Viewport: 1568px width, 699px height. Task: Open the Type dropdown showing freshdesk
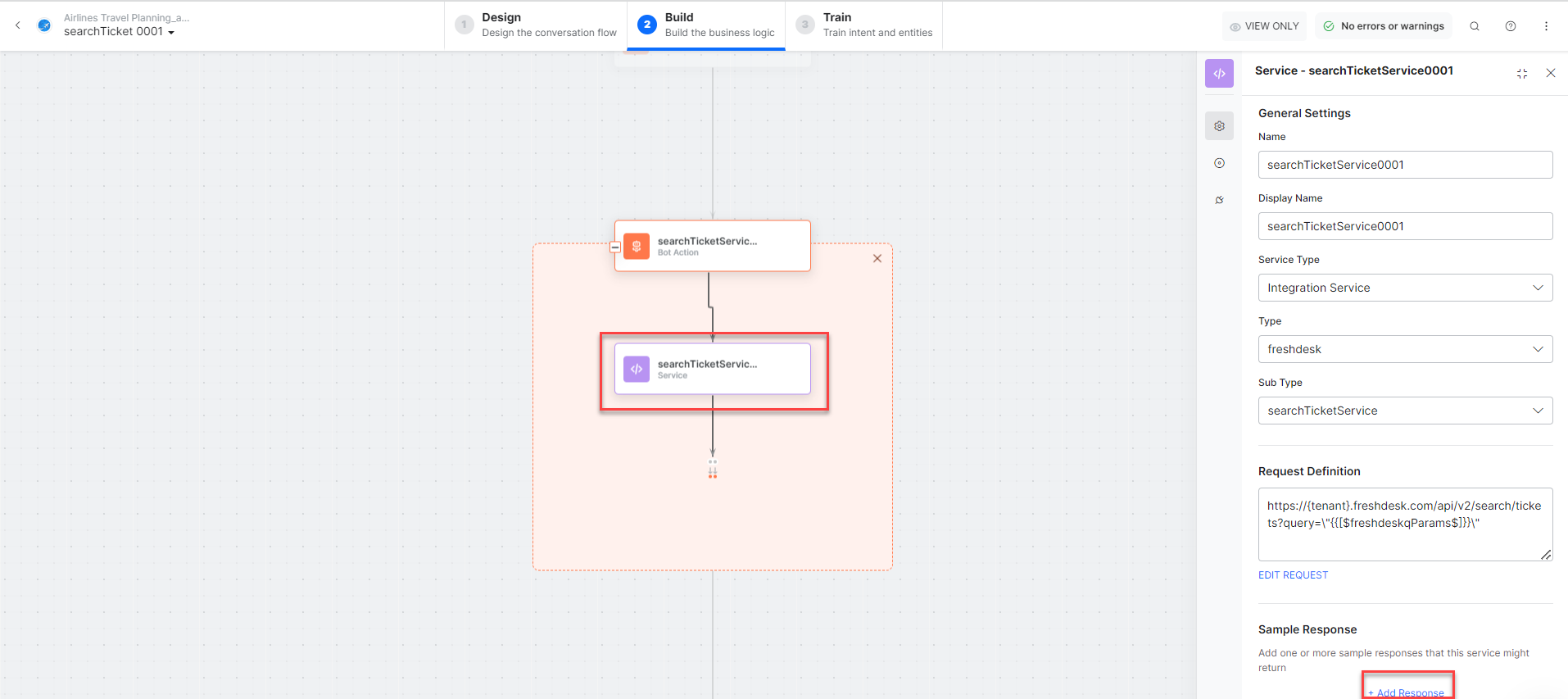tap(1404, 349)
